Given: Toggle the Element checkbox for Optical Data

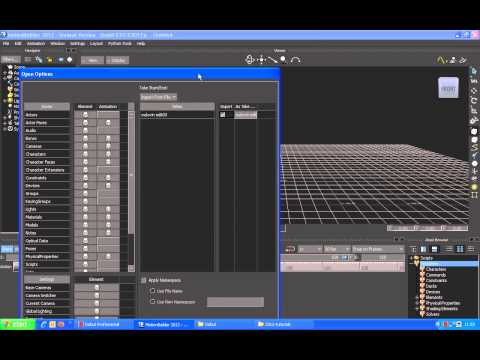Looking at the screenshot, I should [x=85, y=241].
